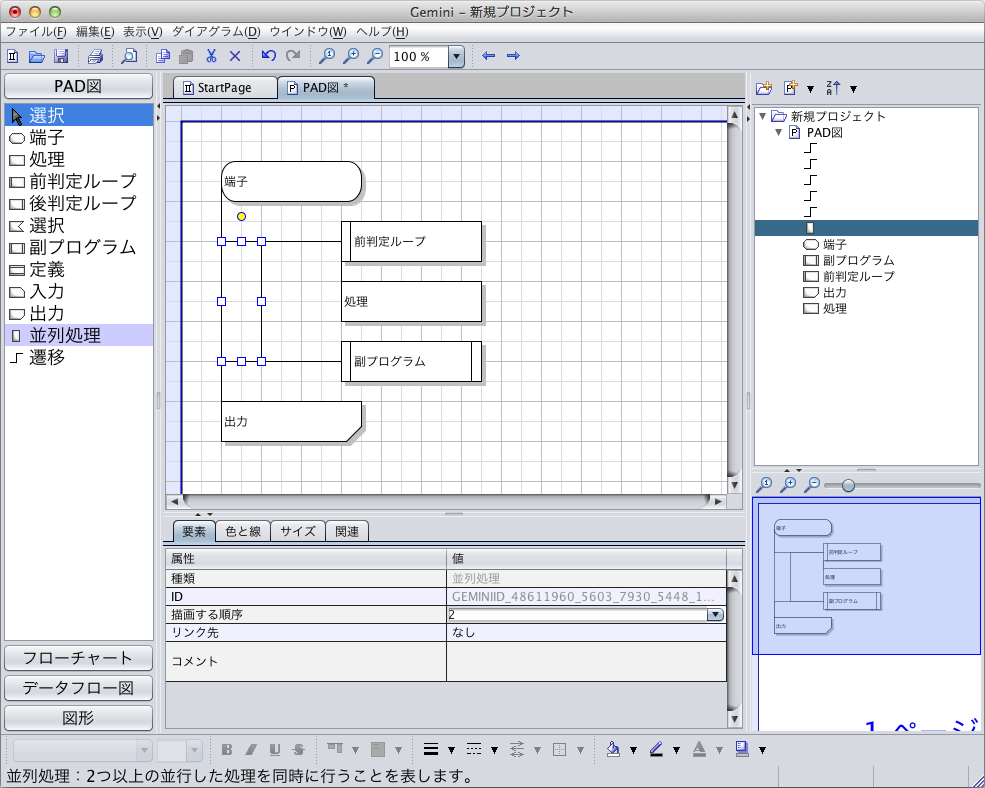
Task: Open the line width dropdown arrow
Action: click(x=451, y=750)
